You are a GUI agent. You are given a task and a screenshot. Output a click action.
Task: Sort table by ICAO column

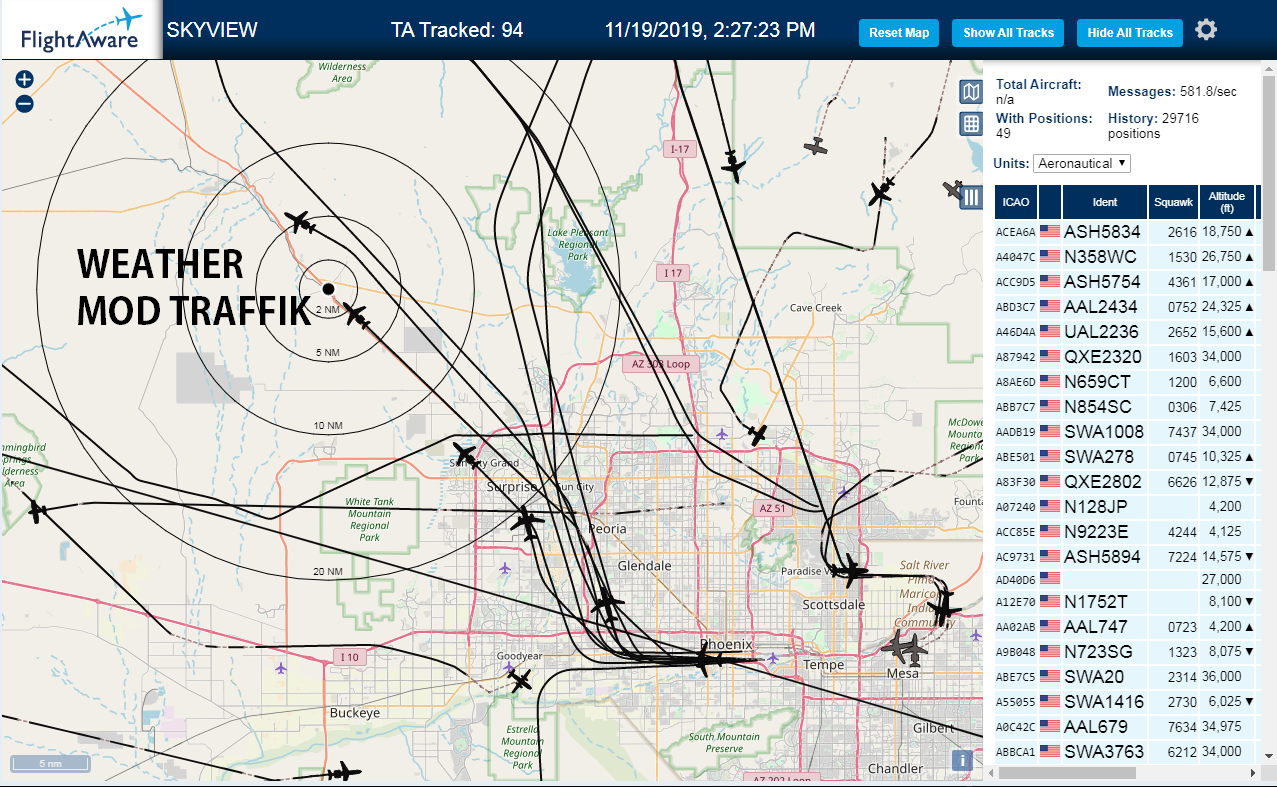pyautogui.click(x=1016, y=202)
